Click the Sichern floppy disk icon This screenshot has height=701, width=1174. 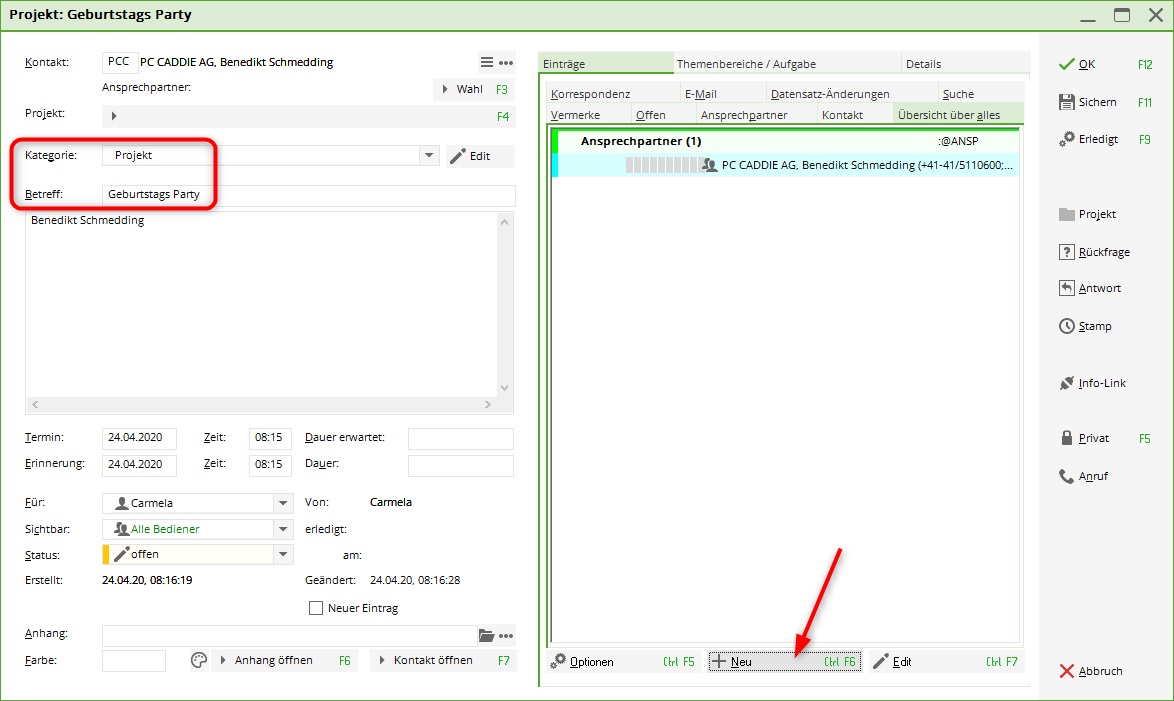1067,102
